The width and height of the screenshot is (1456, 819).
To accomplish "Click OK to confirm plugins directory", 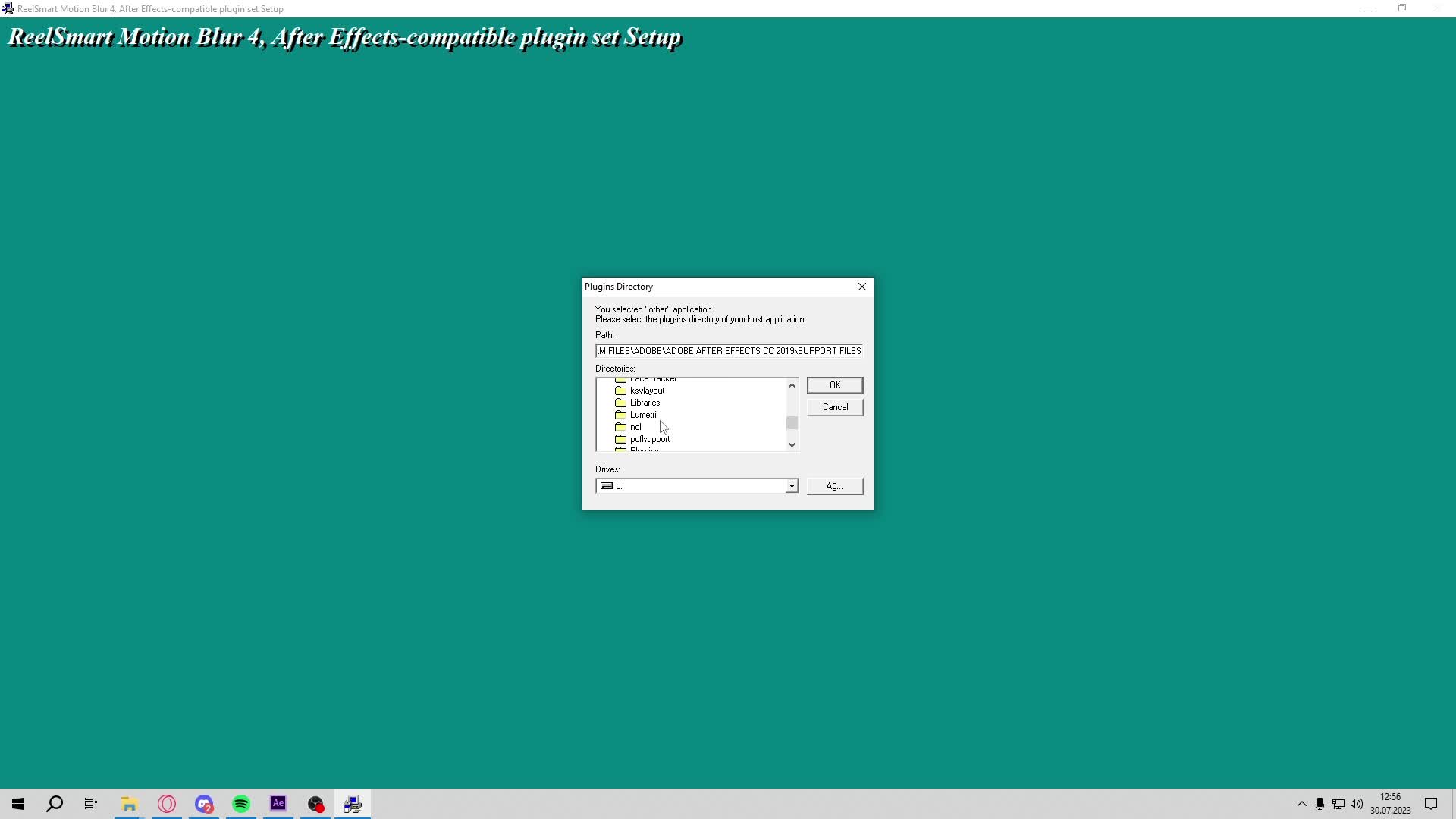I will pos(834,385).
